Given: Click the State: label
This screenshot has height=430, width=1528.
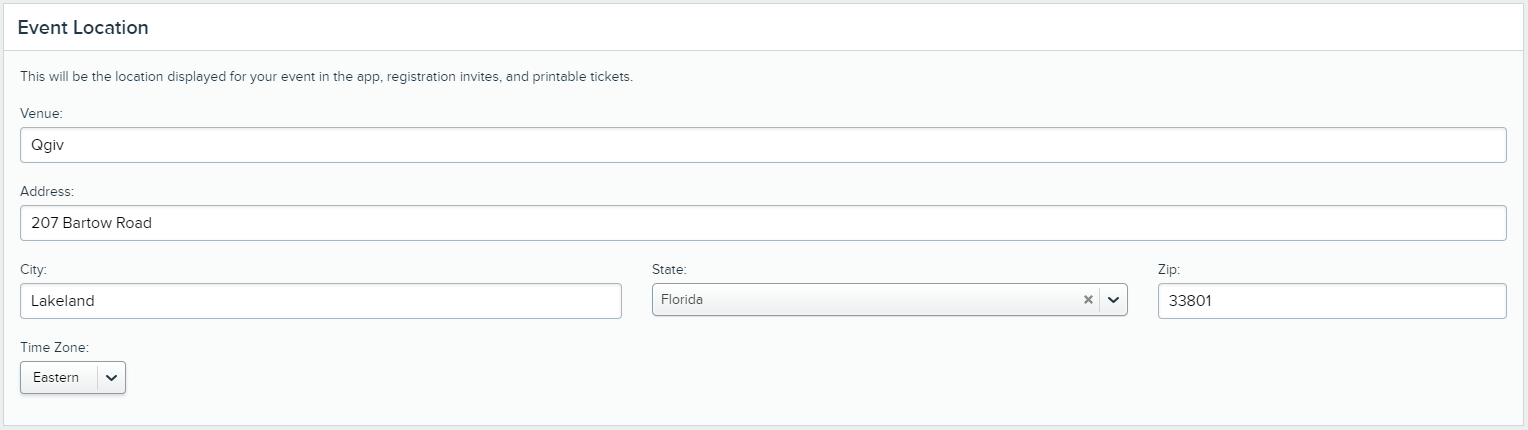Looking at the screenshot, I should pos(669,269).
